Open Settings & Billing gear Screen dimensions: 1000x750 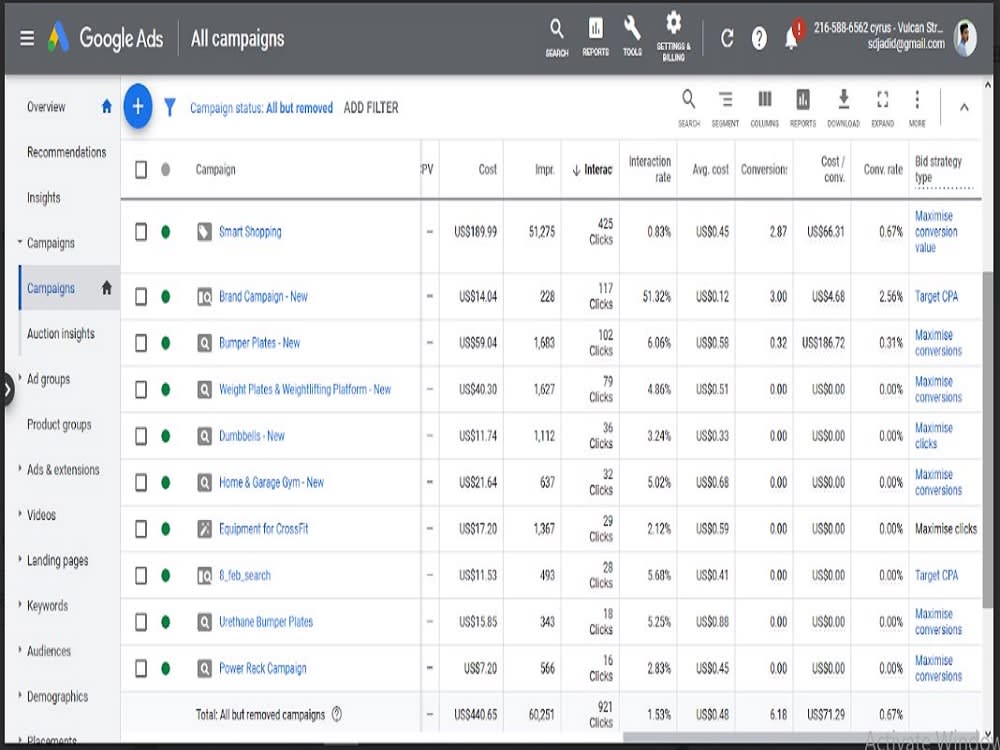(673, 36)
